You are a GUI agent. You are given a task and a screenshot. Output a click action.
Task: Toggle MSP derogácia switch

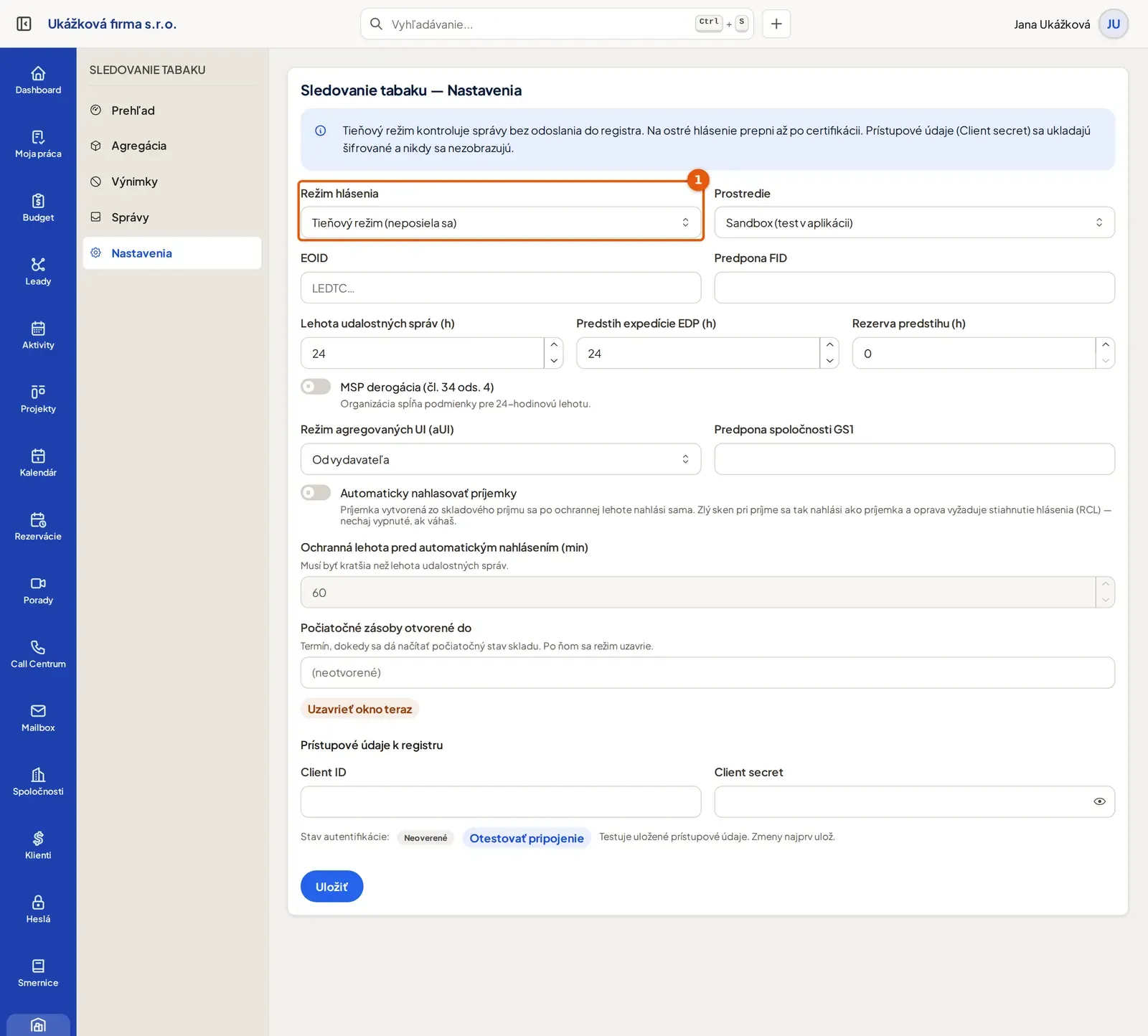click(x=316, y=387)
